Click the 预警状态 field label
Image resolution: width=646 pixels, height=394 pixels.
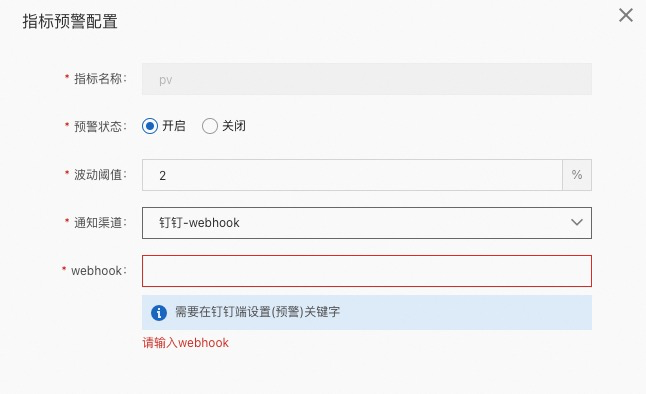click(x=100, y=126)
